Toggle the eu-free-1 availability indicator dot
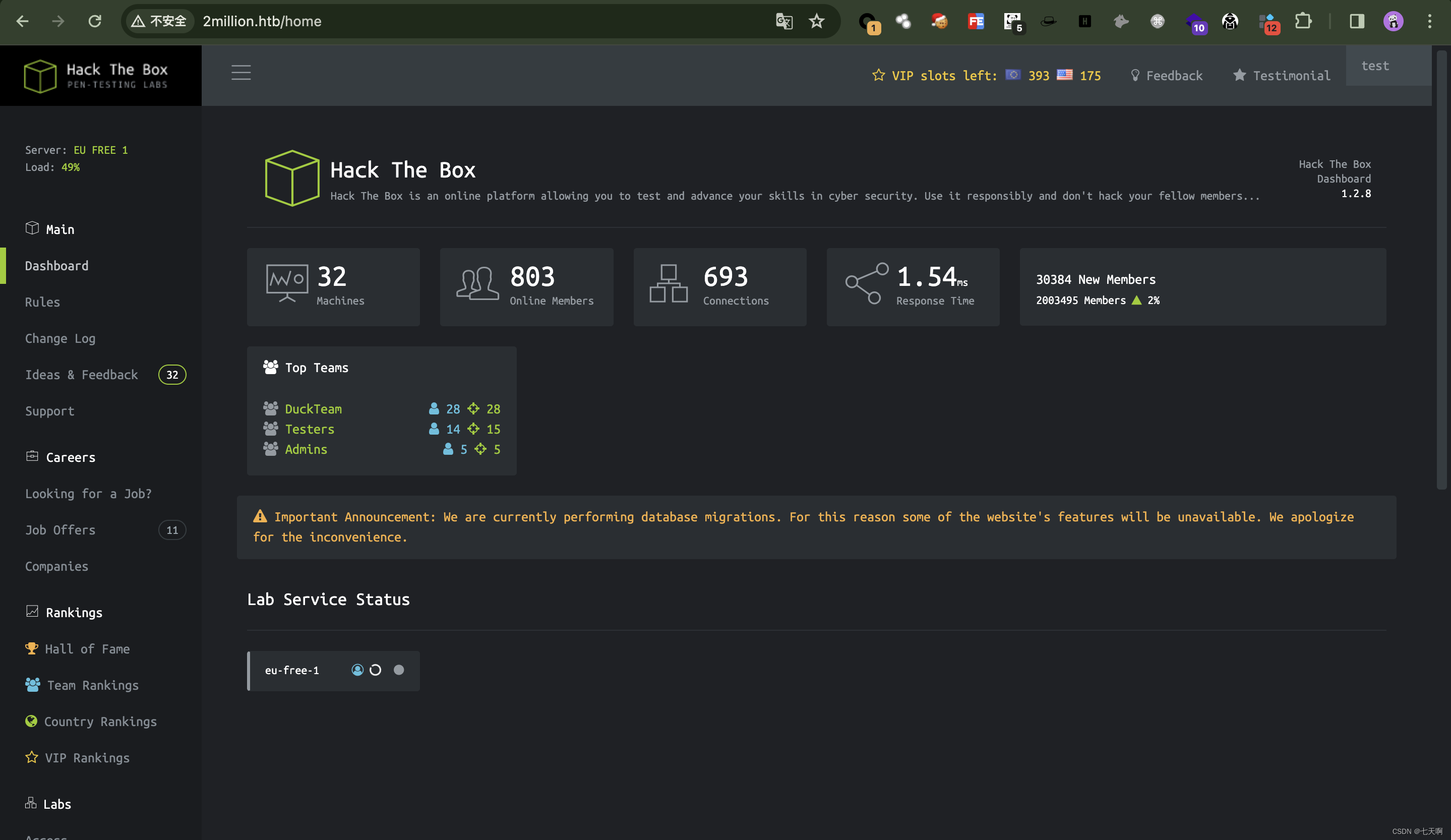 point(399,670)
